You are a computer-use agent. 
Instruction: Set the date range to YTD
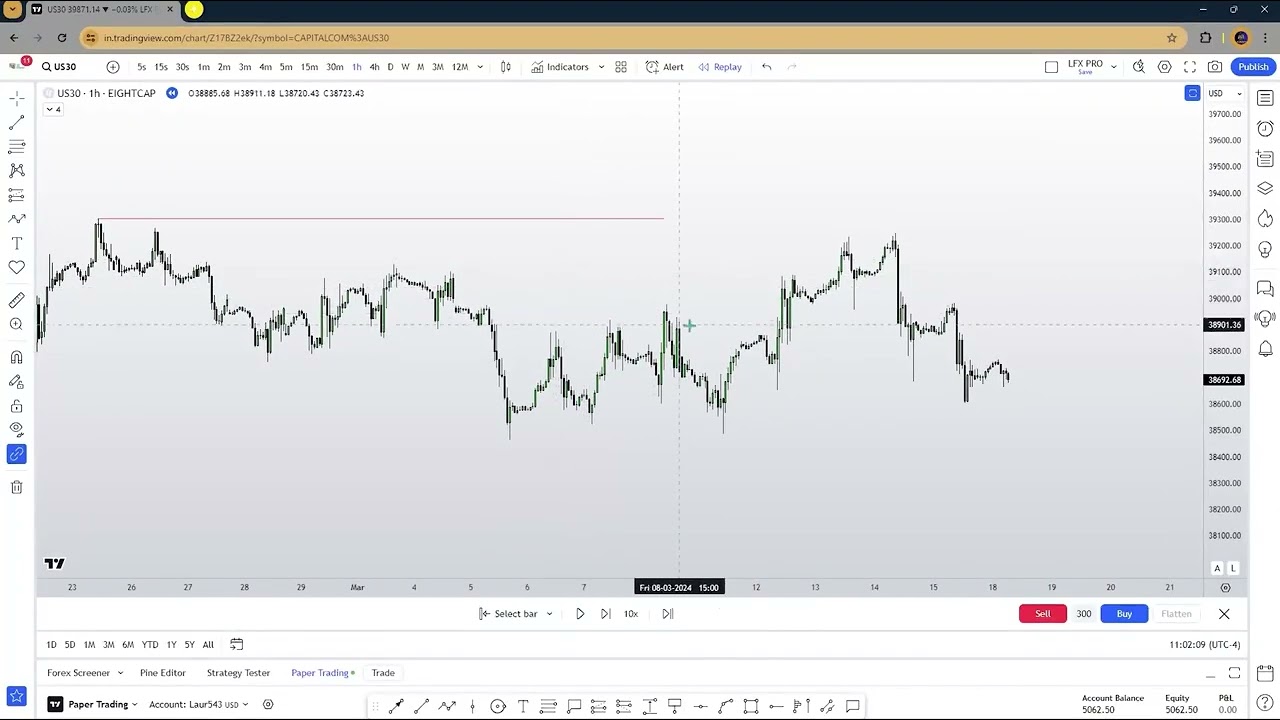point(150,645)
